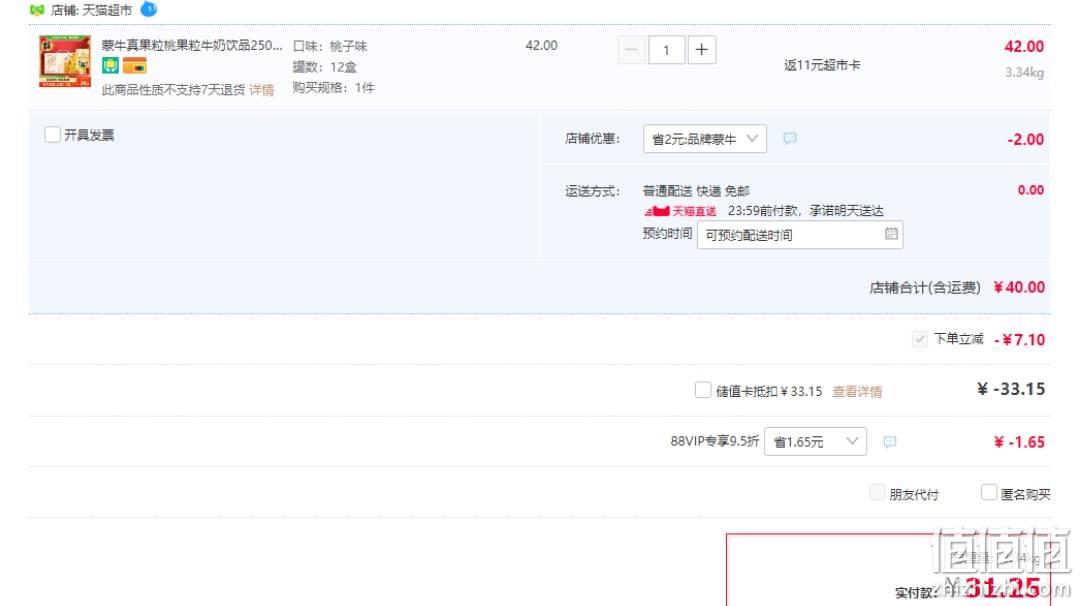The height and width of the screenshot is (606, 1080).
Task: Click the orange card icon under product title
Action: tap(135, 66)
